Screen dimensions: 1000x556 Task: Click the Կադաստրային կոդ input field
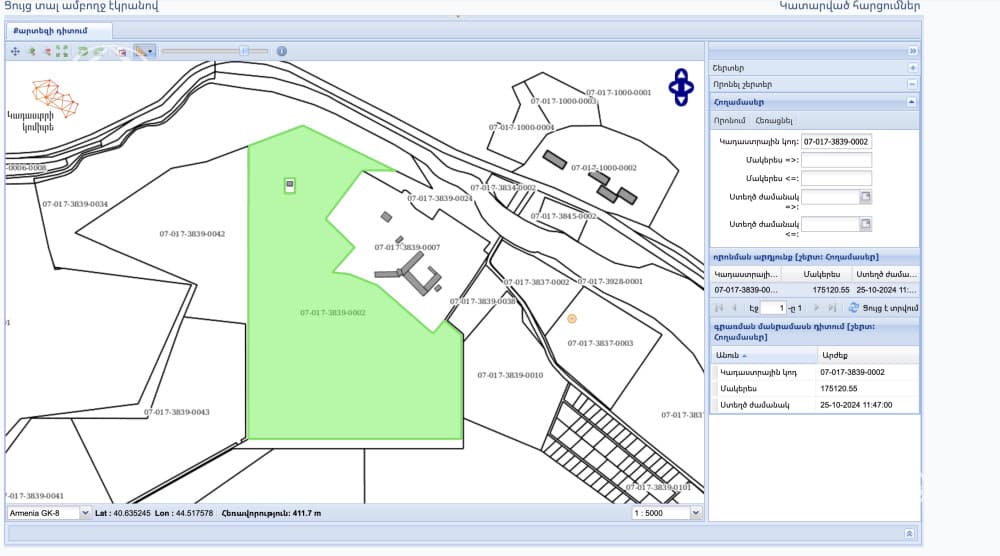point(836,142)
